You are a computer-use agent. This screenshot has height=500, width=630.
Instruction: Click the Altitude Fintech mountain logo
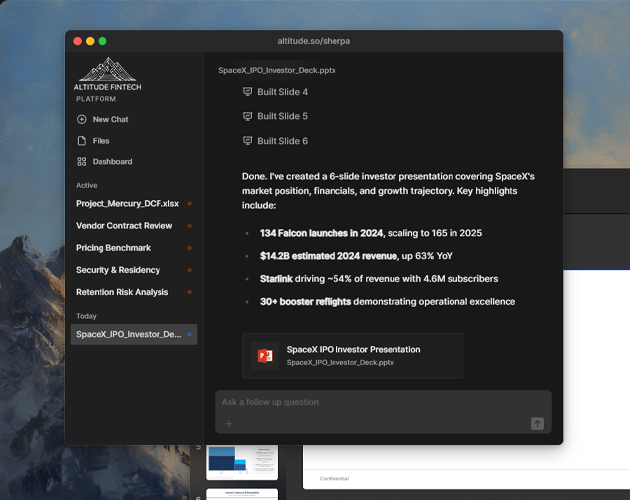pos(107,70)
